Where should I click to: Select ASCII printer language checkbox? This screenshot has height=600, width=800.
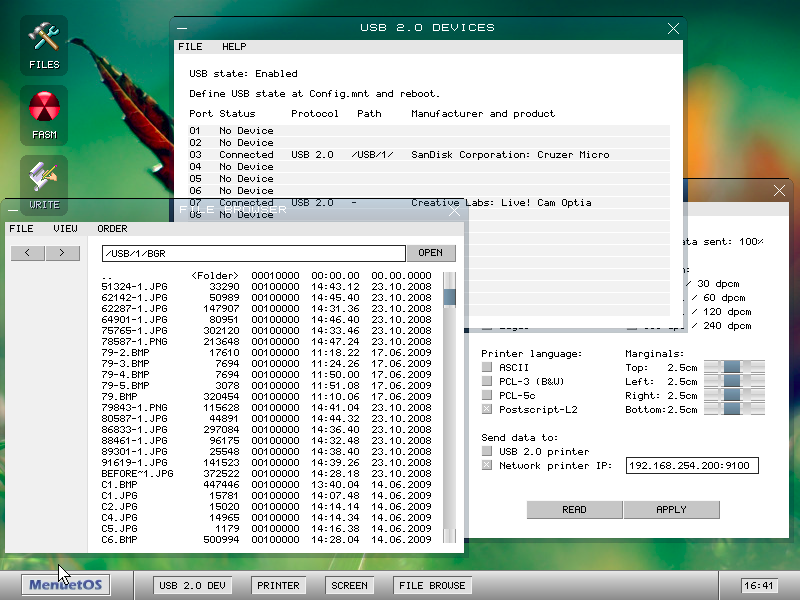coord(487,368)
